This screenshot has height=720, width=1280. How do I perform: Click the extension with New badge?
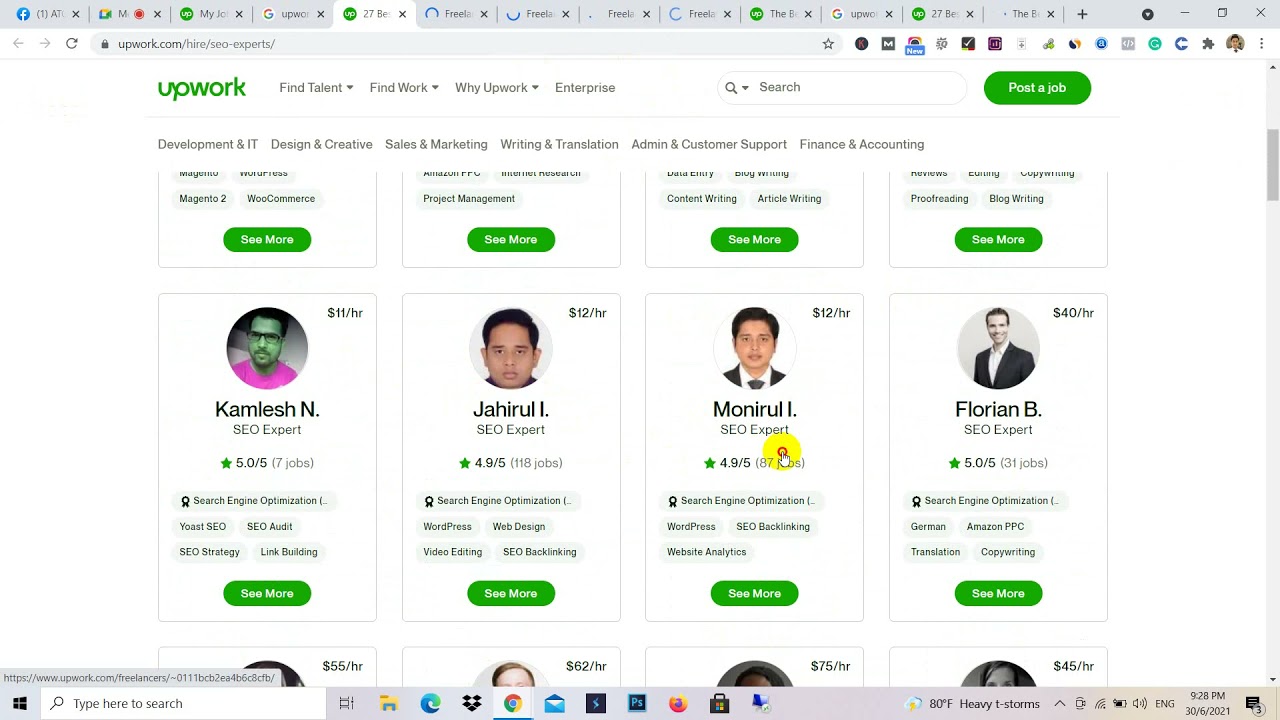pyautogui.click(x=915, y=45)
